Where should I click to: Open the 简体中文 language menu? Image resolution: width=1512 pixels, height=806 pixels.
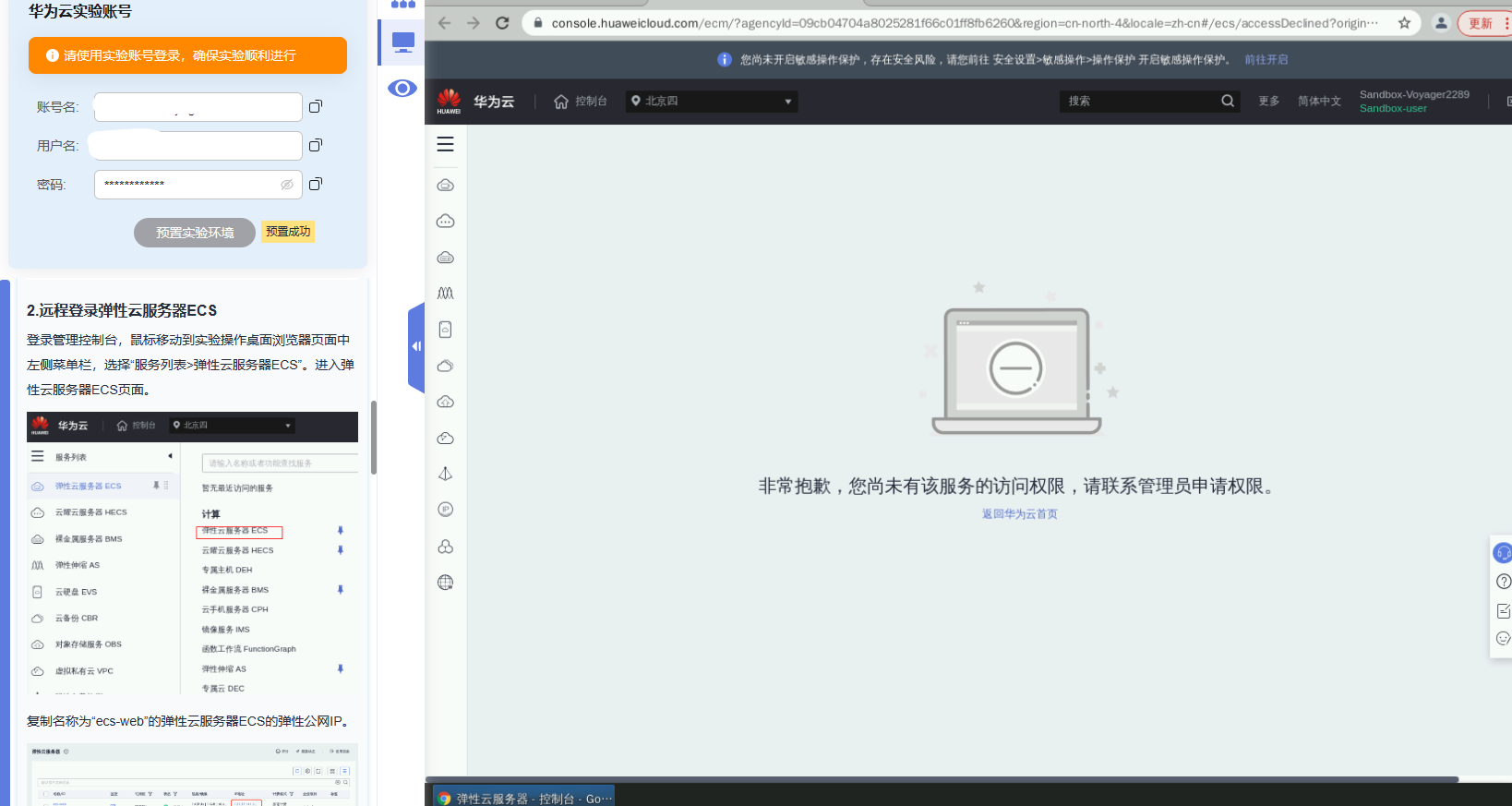(x=1319, y=101)
